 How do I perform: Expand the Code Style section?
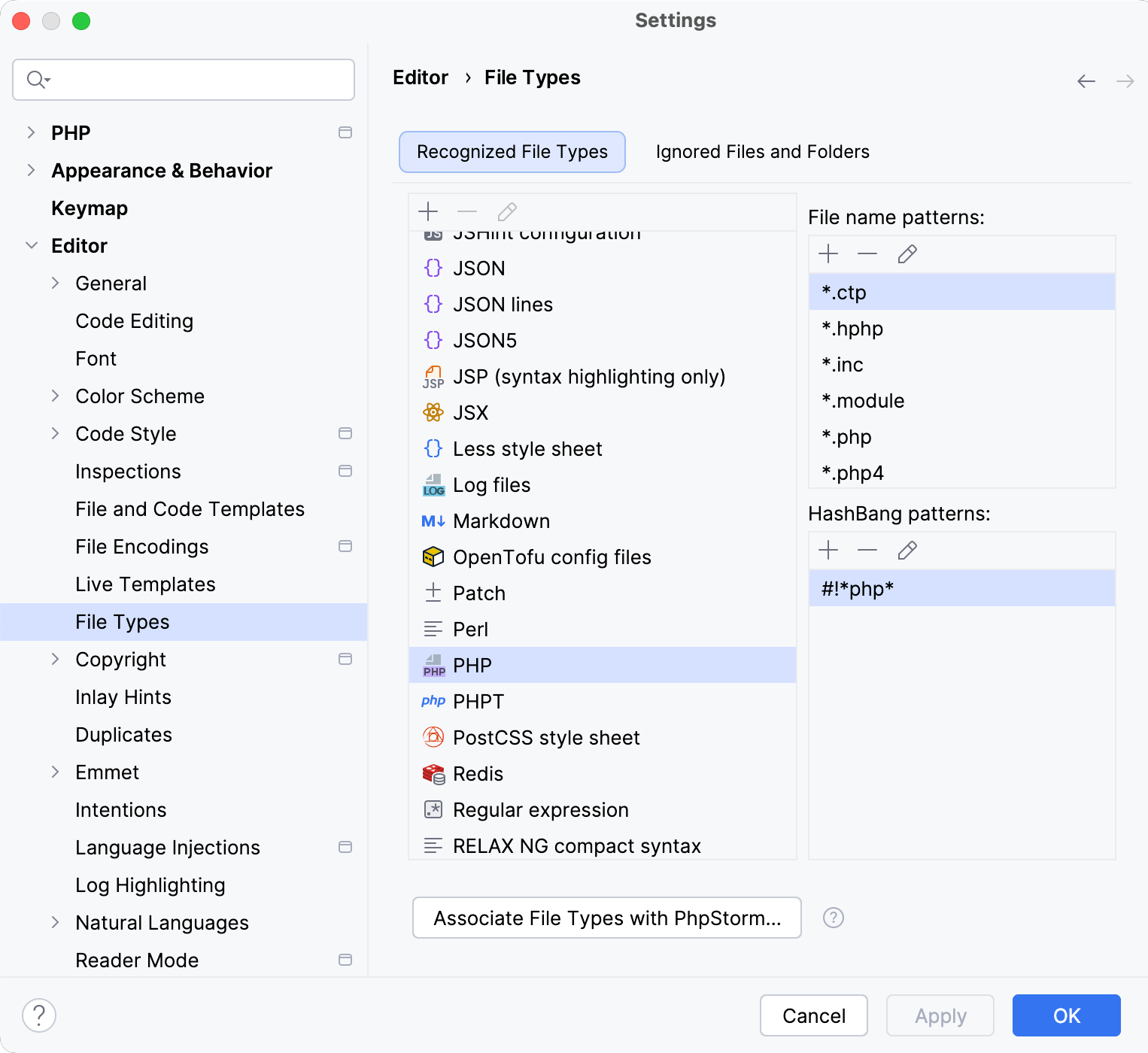55,433
